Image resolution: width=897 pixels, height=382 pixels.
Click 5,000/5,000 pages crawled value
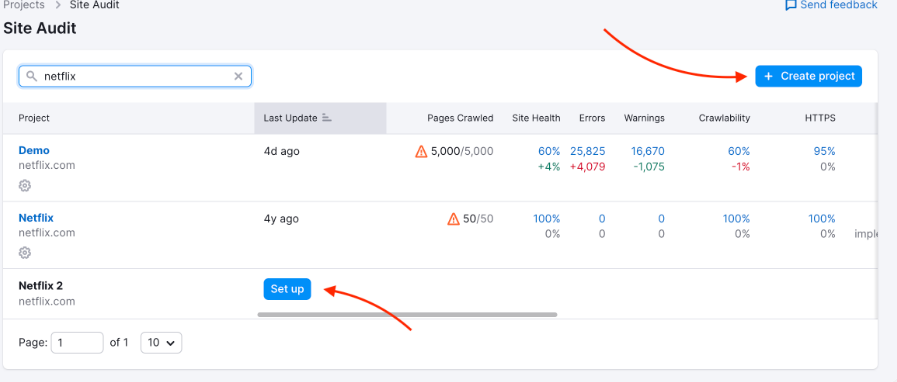click(462, 152)
